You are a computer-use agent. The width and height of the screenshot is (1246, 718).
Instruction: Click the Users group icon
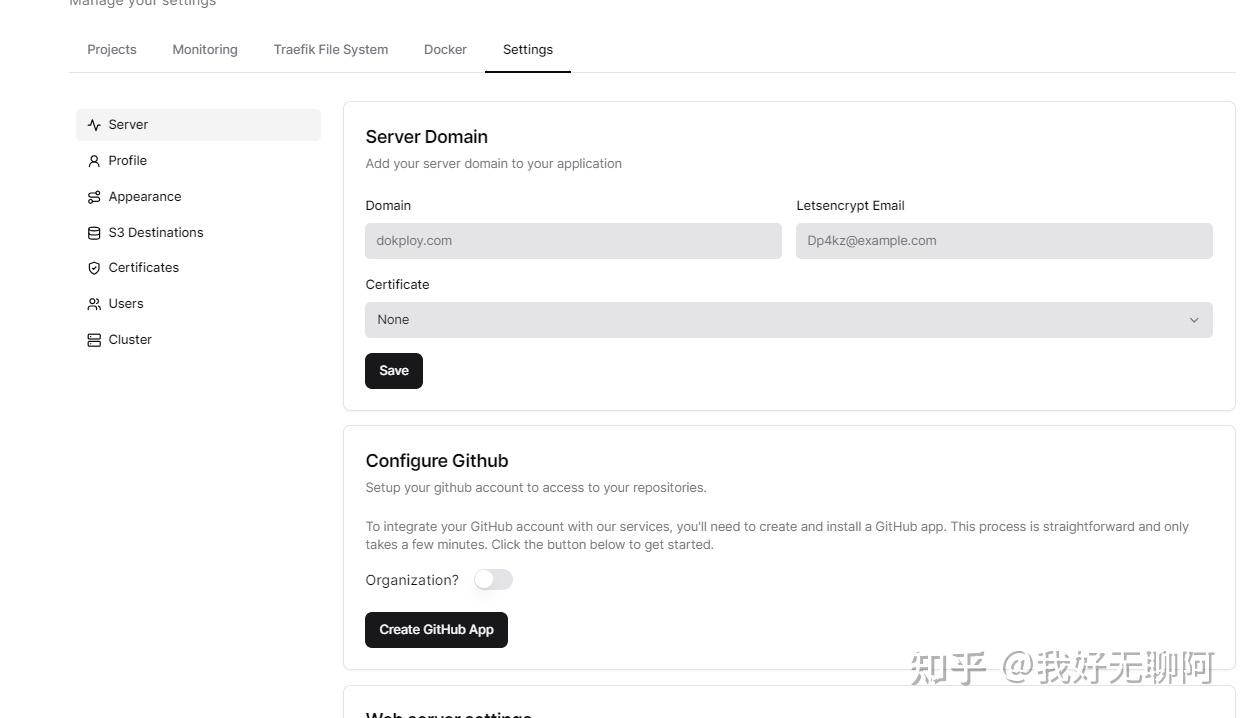[93, 303]
